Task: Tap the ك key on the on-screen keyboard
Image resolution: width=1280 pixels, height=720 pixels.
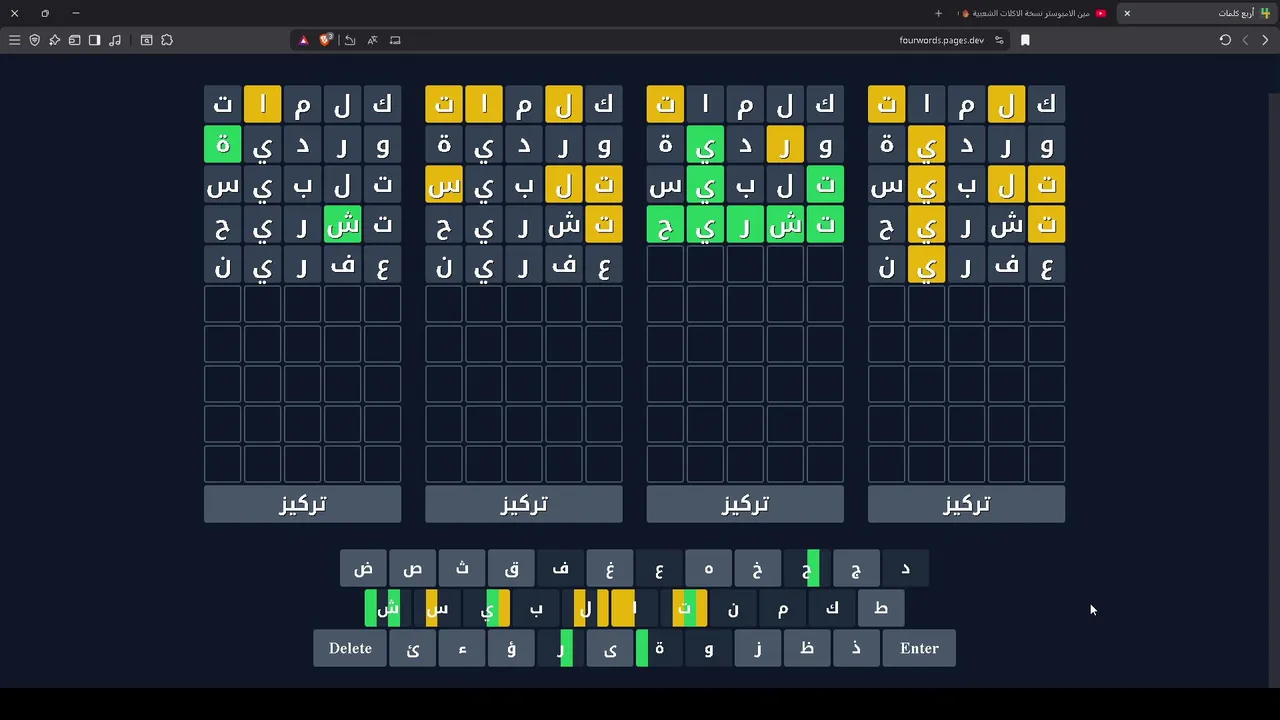Action: point(831,608)
